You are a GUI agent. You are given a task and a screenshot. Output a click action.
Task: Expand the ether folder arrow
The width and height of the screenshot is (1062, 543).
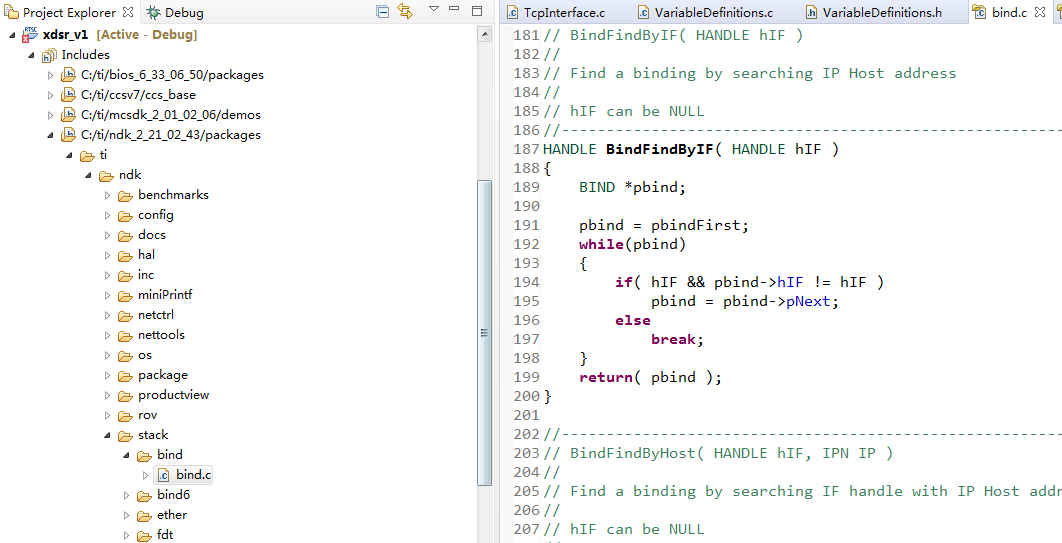(126, 515)
